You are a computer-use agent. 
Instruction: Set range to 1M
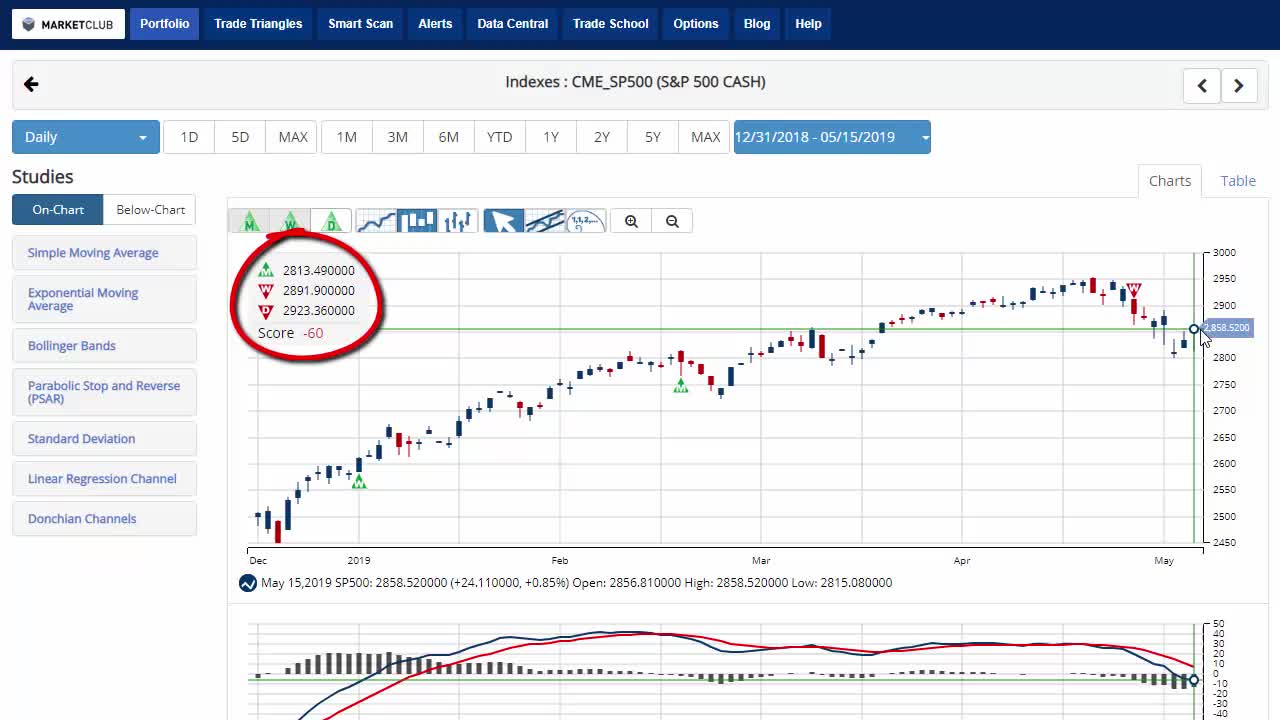(347, 137)
